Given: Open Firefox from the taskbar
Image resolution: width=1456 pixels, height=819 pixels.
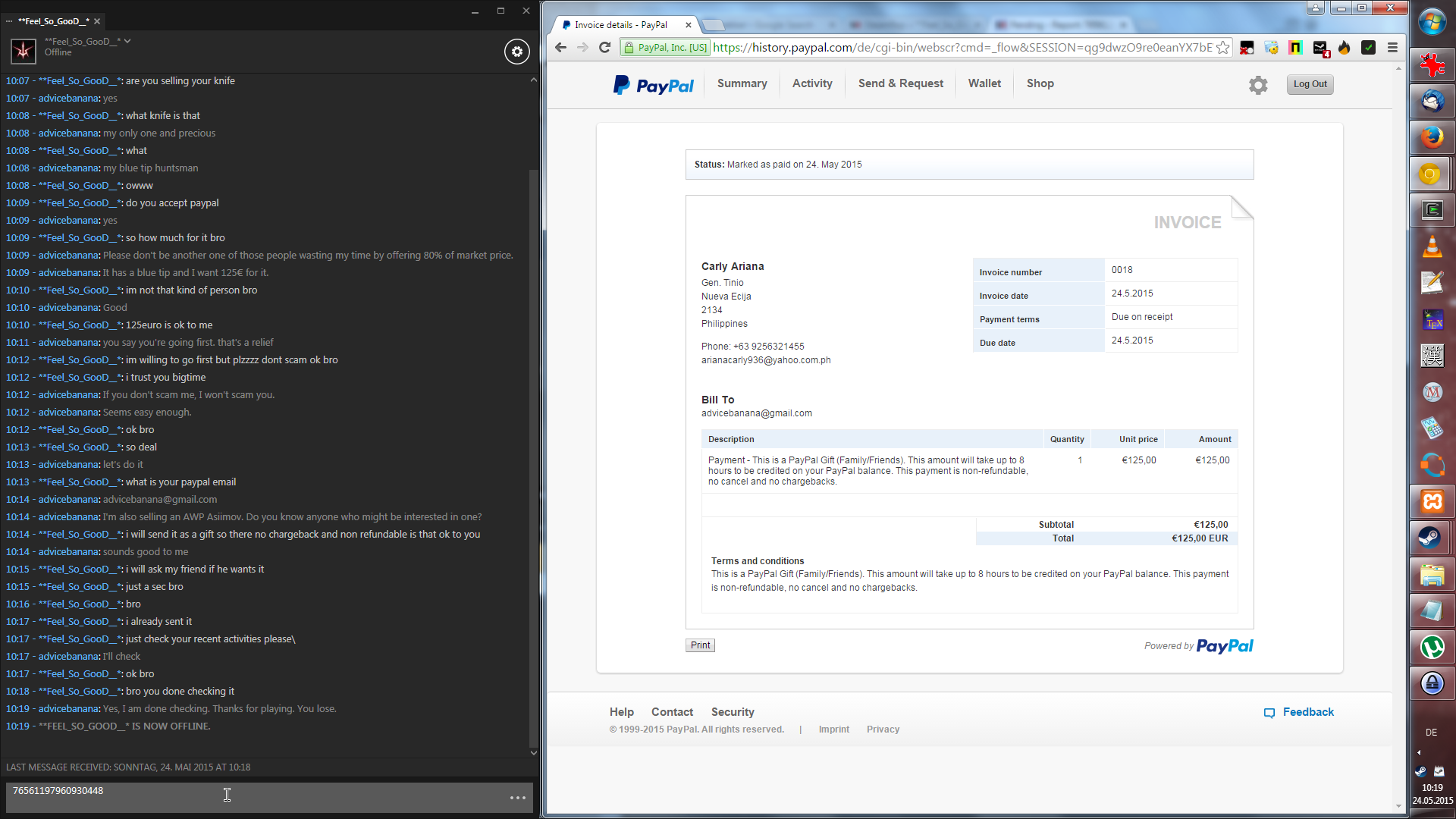Looking at the screenshot, I should click(1432, 137).
